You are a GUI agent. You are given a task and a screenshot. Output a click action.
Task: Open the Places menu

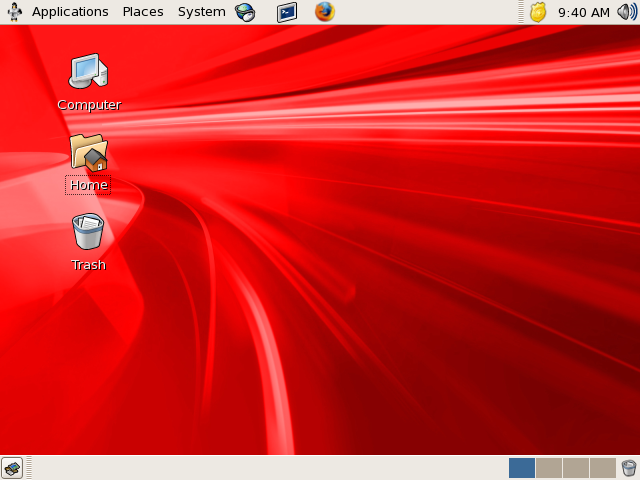coord(143,12)
